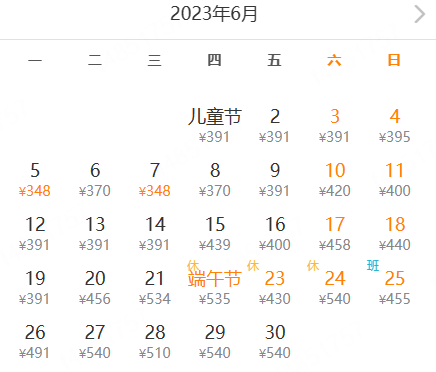436x372 pixels.
Task: Click the 2023年6月 month title
Action: [214, 14]
